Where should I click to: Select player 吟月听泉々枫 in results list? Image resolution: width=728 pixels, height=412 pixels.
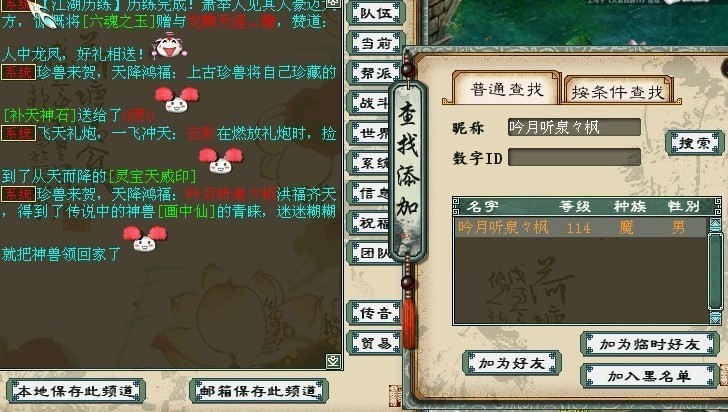pyautogui.click(x=581, y=228)
